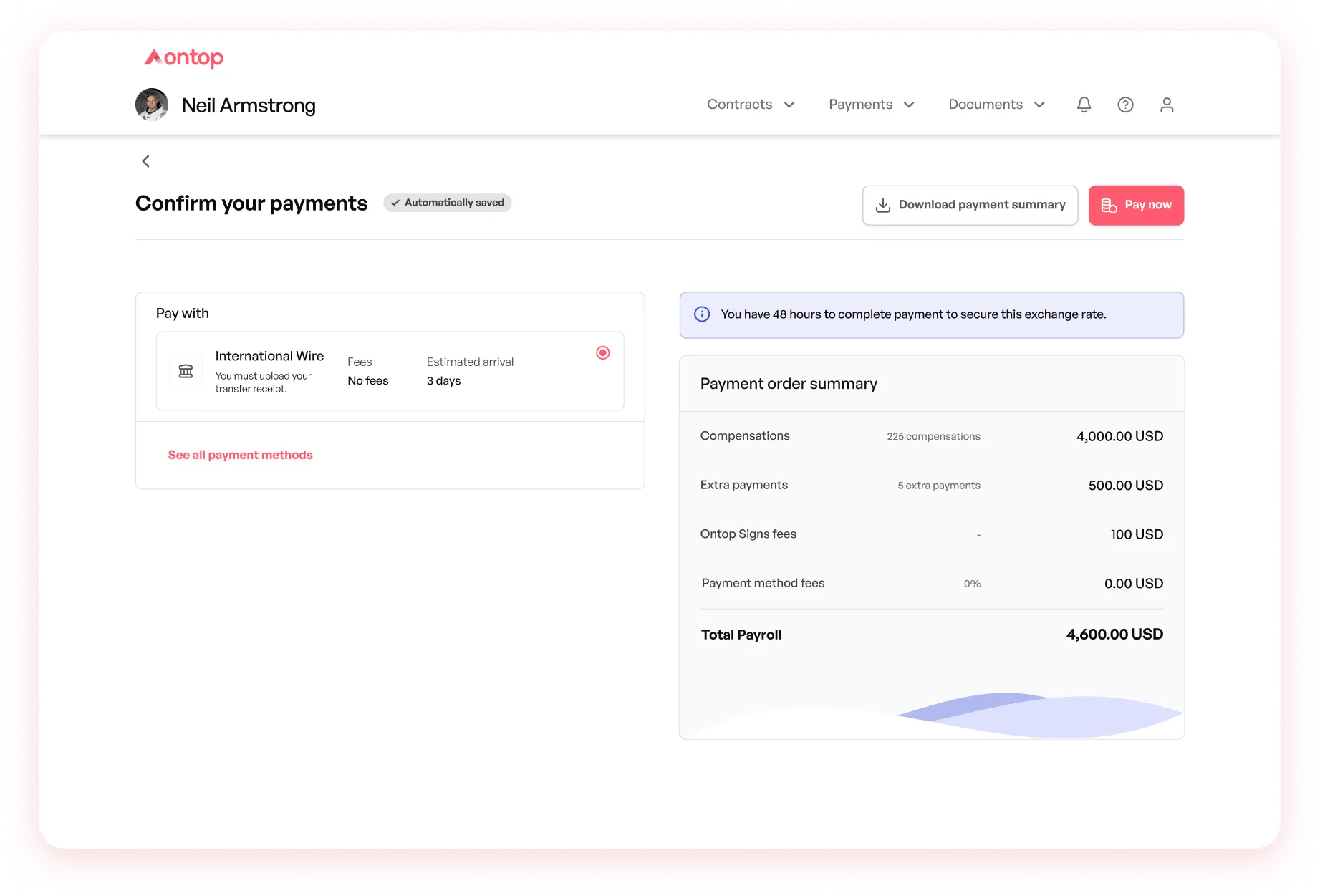Open See all payment methods link
The width and height of the screenshot is (1320, 896).
(240, 455)
